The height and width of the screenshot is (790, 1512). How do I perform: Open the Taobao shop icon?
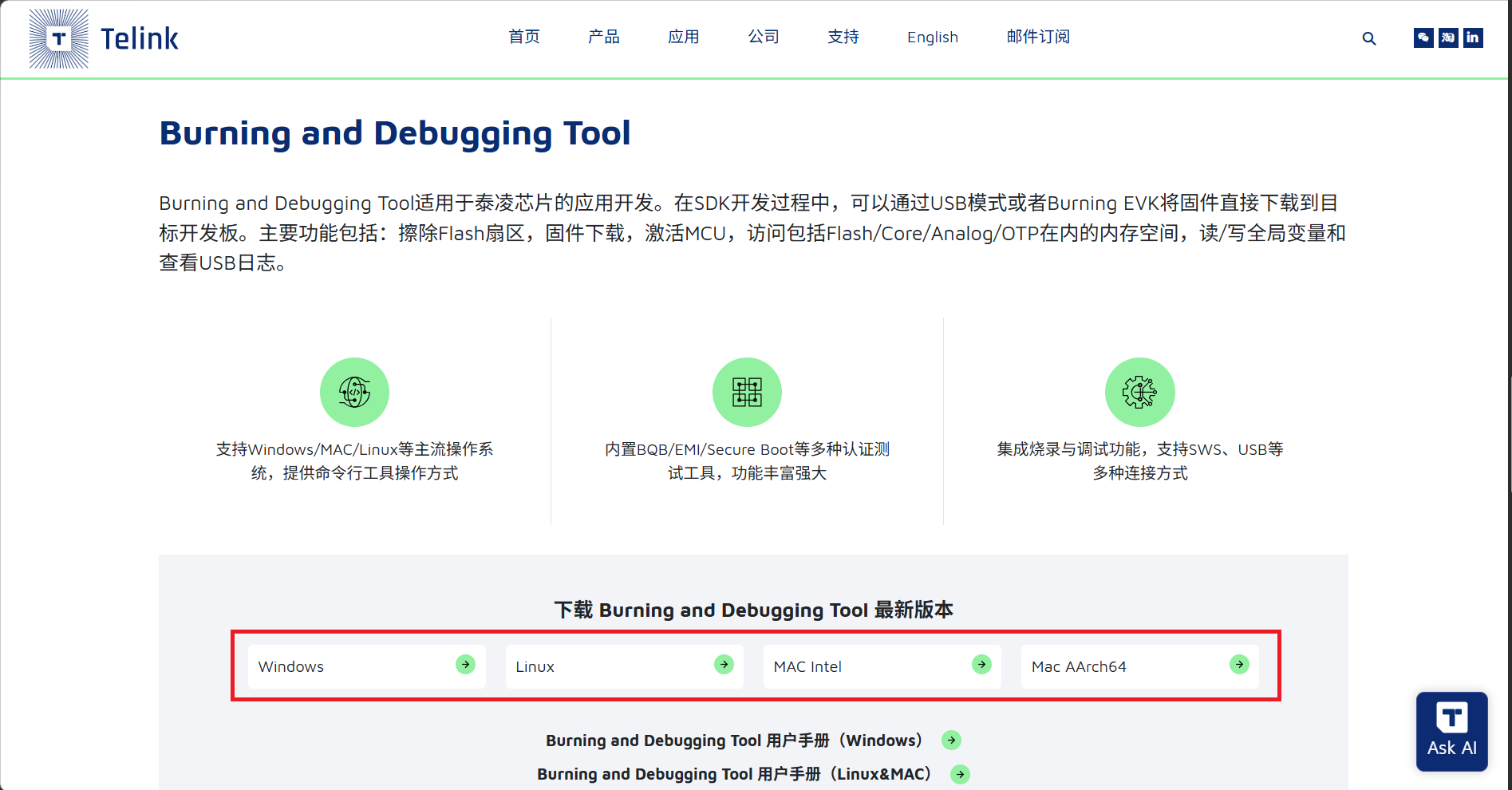click(1448, 38)
